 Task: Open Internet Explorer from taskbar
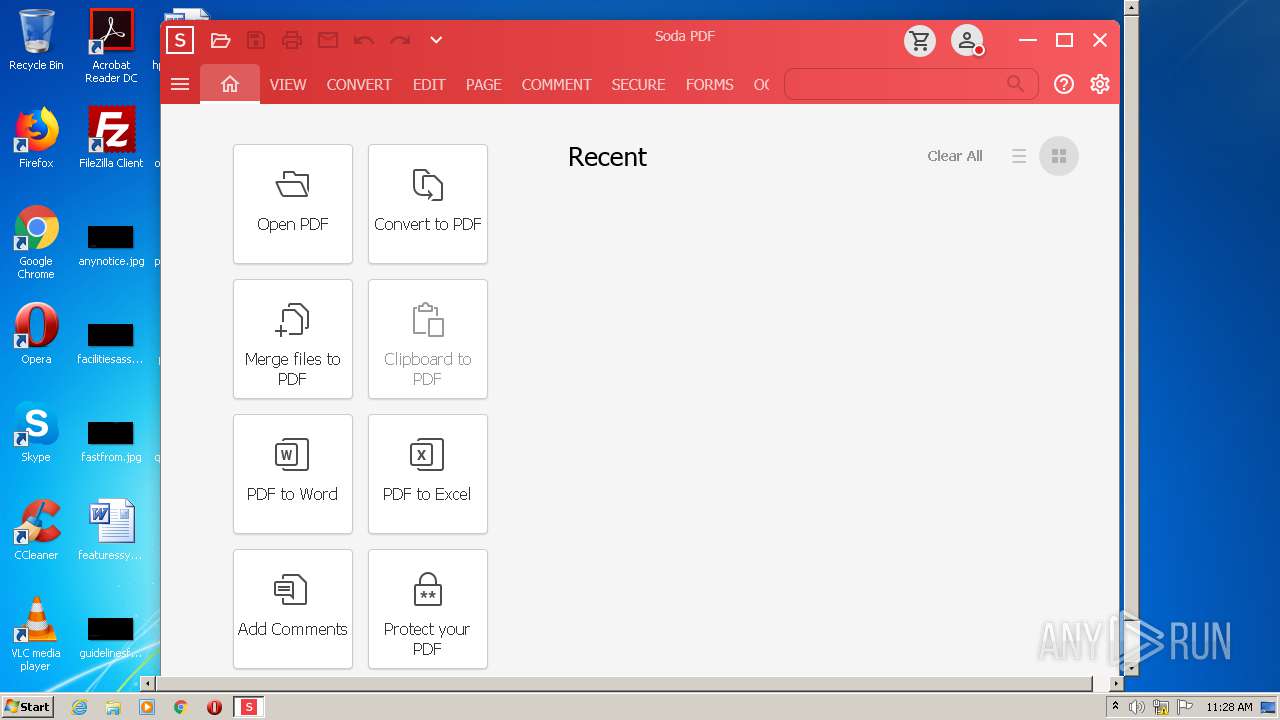80,707
